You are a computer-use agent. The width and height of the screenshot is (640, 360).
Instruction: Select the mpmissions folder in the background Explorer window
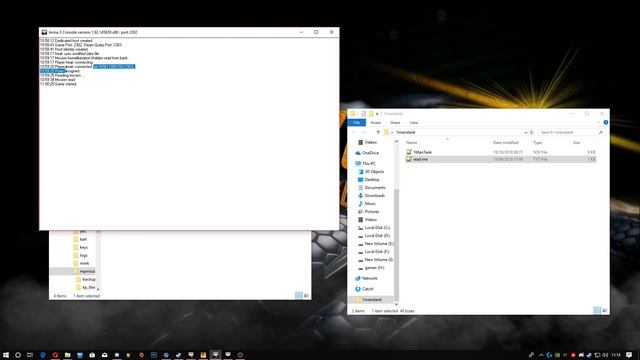(x=87, y=271)
